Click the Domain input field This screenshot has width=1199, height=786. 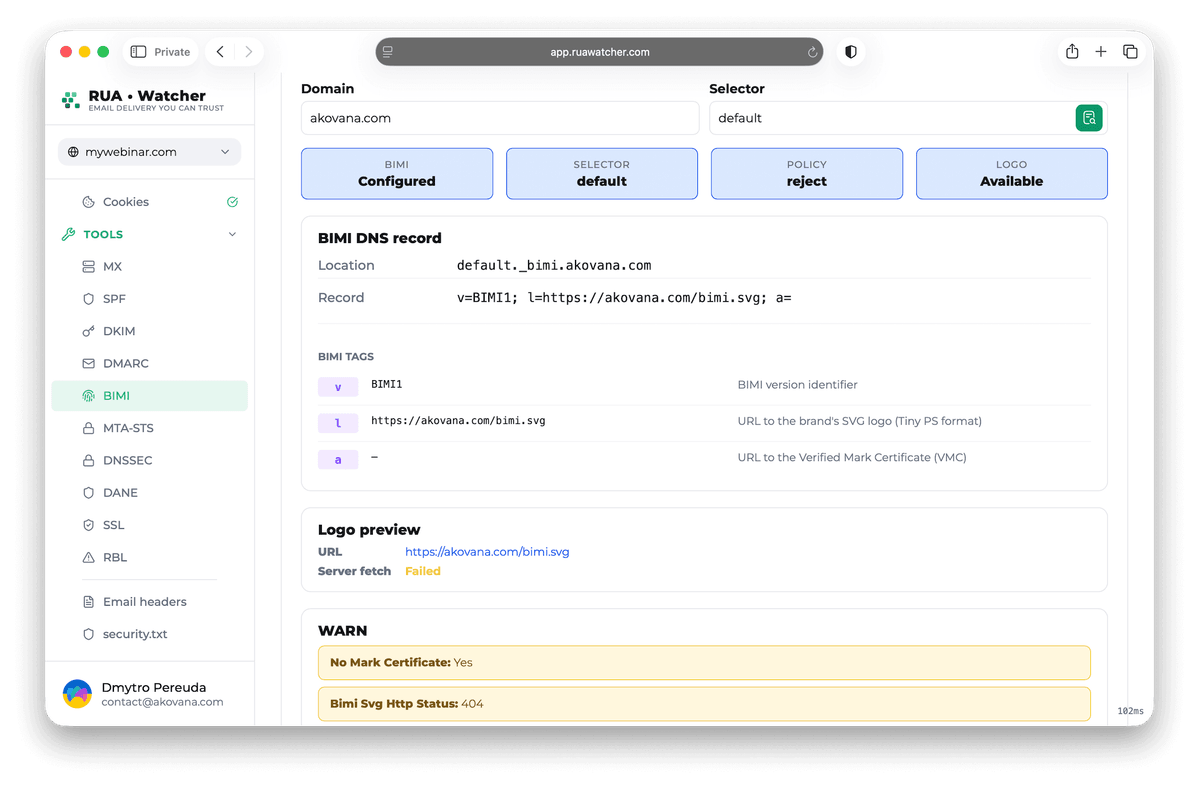point(500,118)
